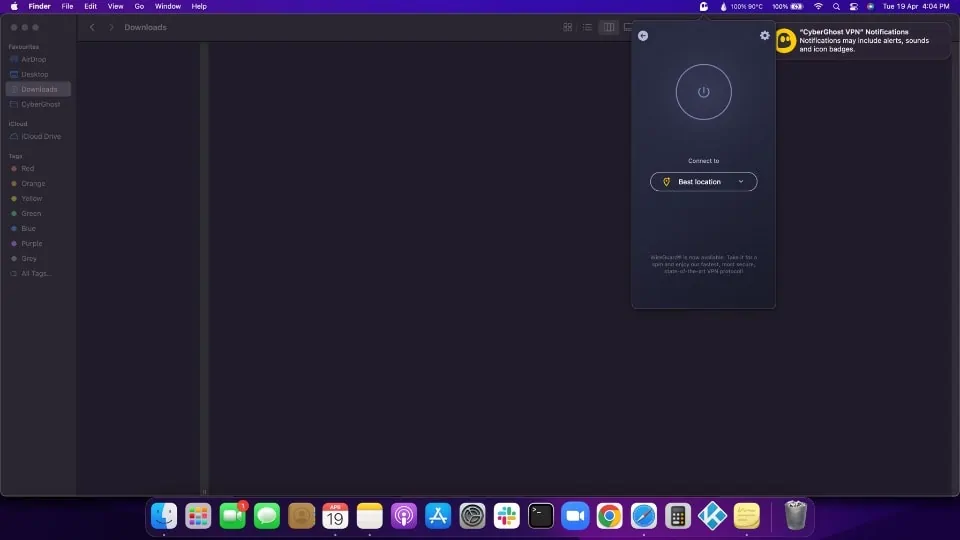Switch Finder to list view
The image size is (960, 540).
point(587,27)
